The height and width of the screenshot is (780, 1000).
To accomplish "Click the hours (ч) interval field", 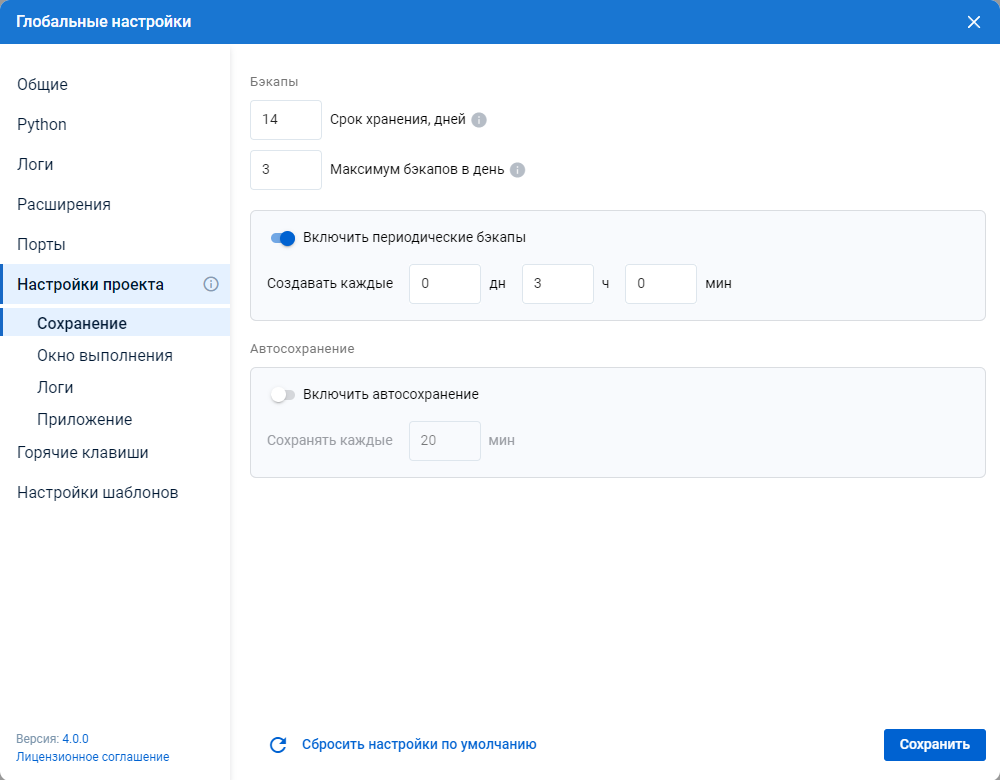I will point(557,284).
